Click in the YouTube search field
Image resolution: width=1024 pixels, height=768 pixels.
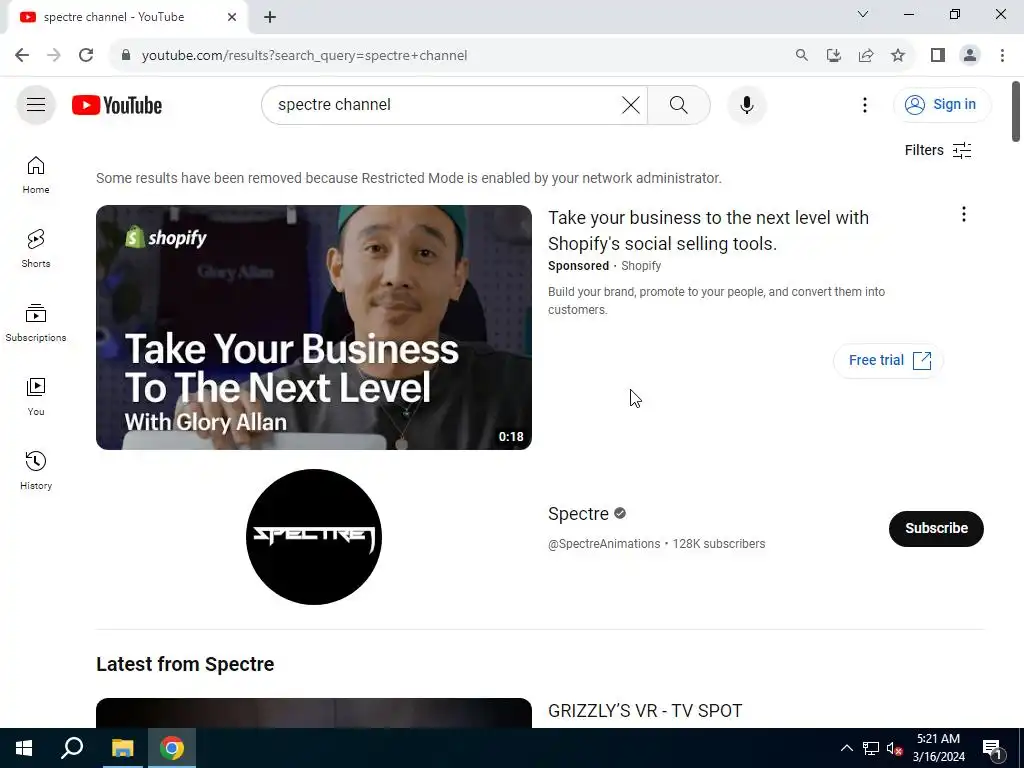(x=444, y=104)
